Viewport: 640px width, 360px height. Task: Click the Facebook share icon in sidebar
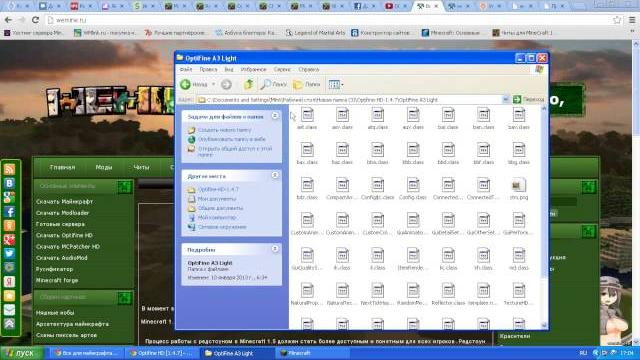tap(9, 211)
